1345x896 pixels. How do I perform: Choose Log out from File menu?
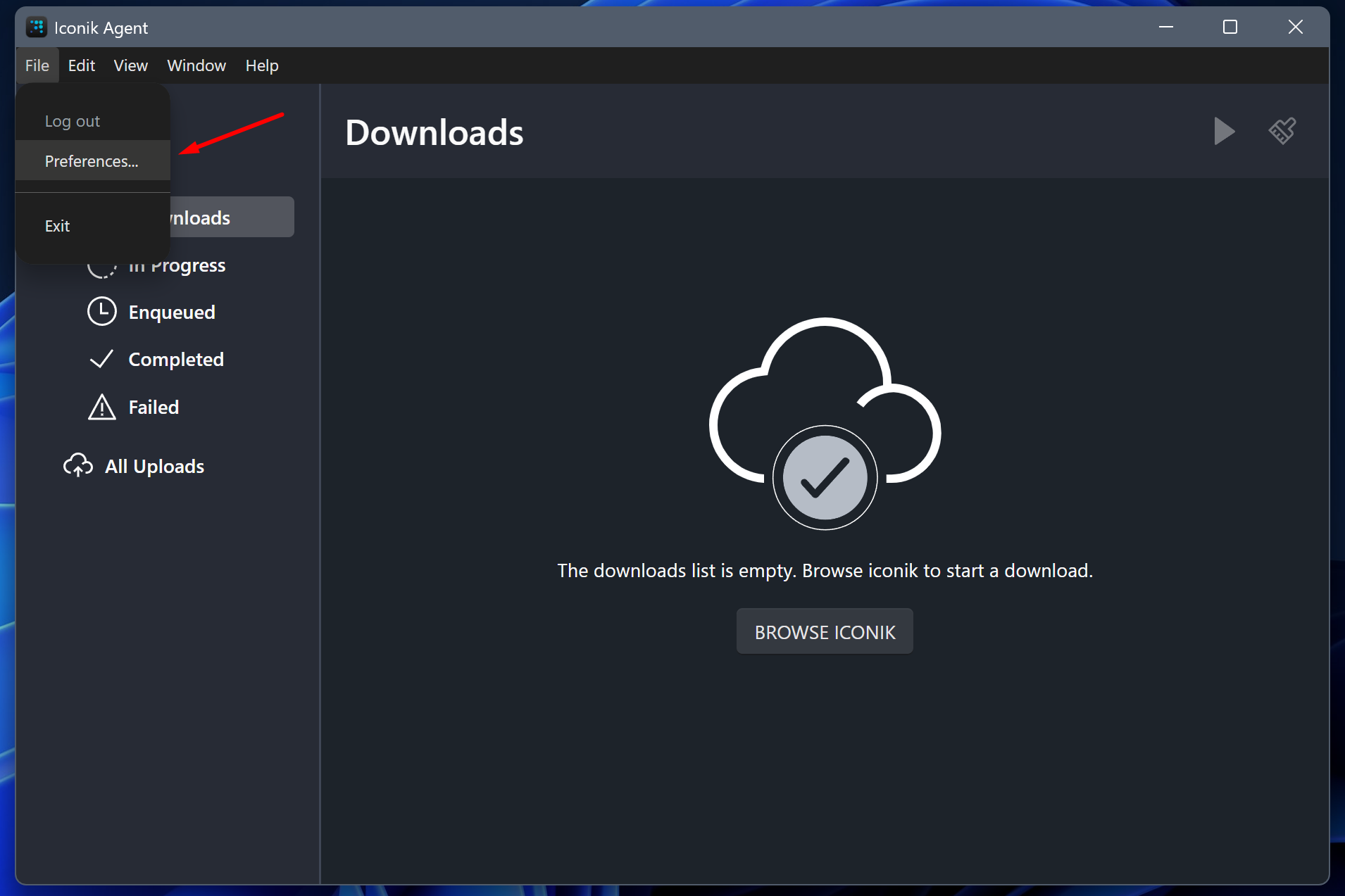pyautogui.click(x=93, y=121)
